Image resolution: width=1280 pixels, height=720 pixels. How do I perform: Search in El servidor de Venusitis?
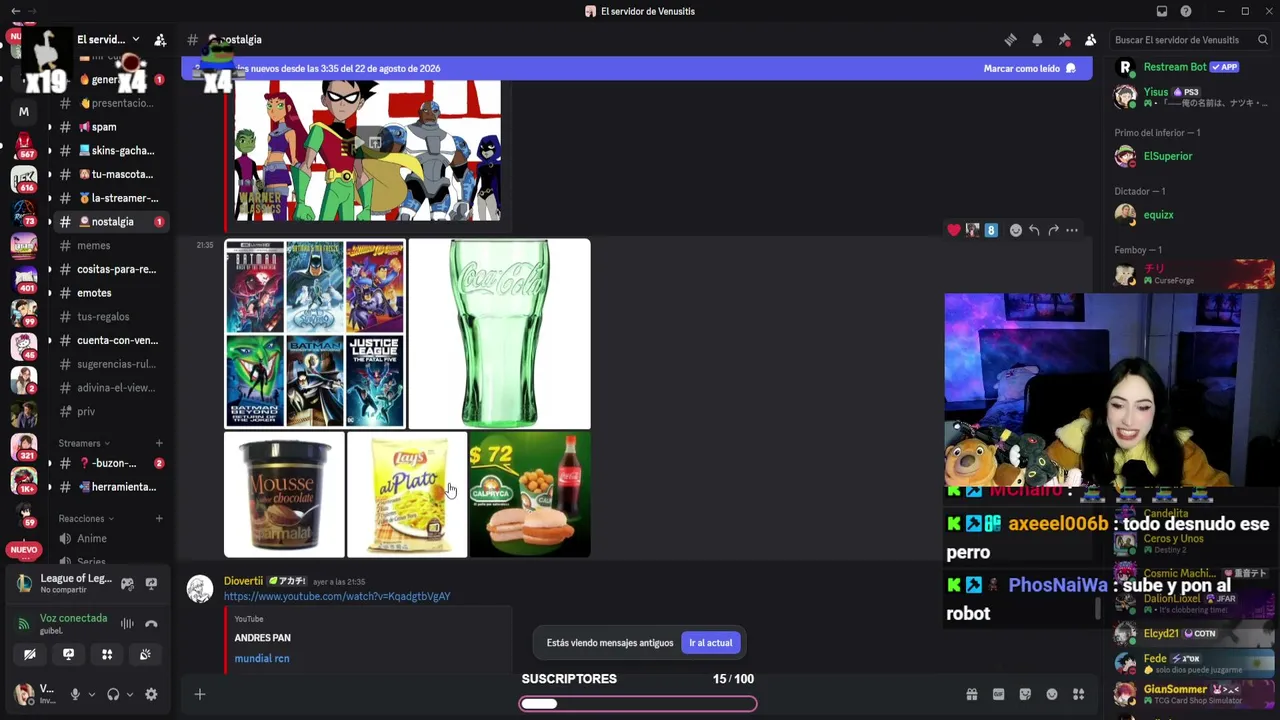click(x=1191, y=40)
